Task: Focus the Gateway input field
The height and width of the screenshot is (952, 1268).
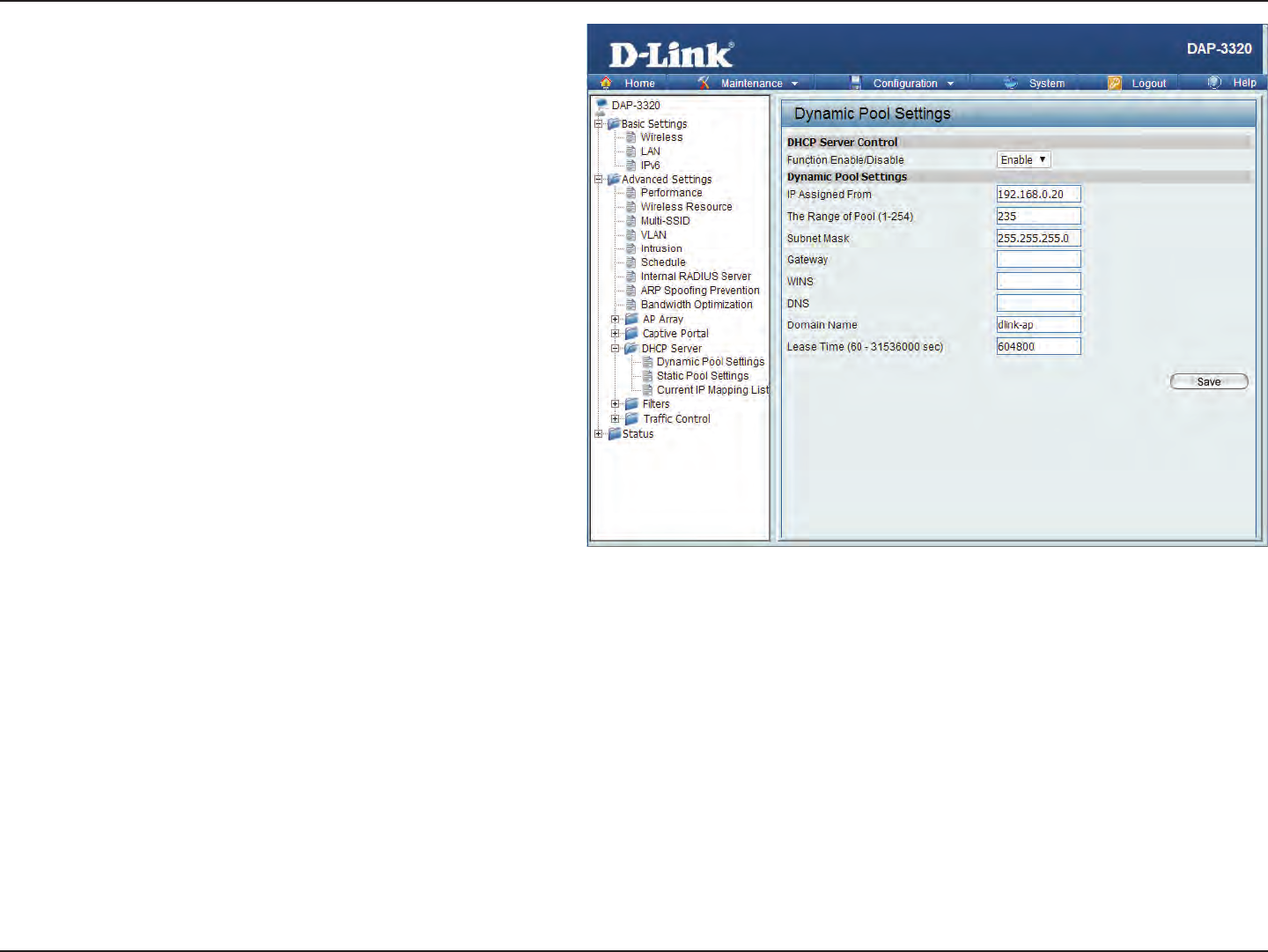Action: pyautogui.click(x=1038, y=259)
